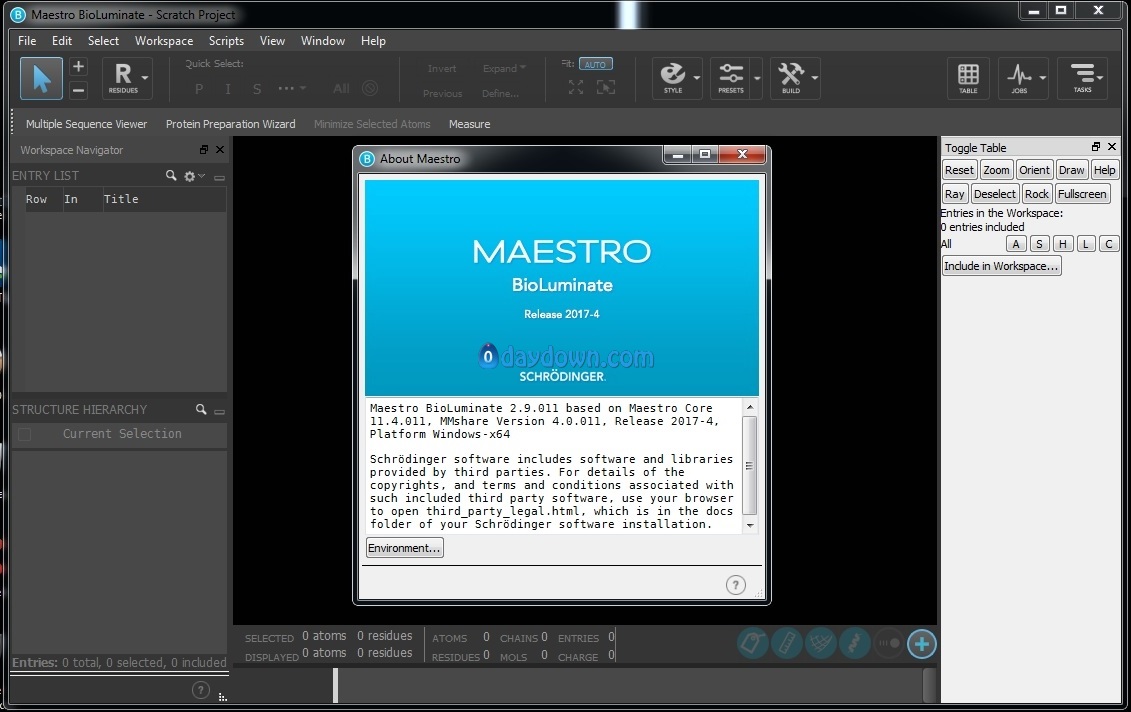This screenshot has width=1131, height=712.
Task: Click the Invert selection button
Action: tap(441, 69)
